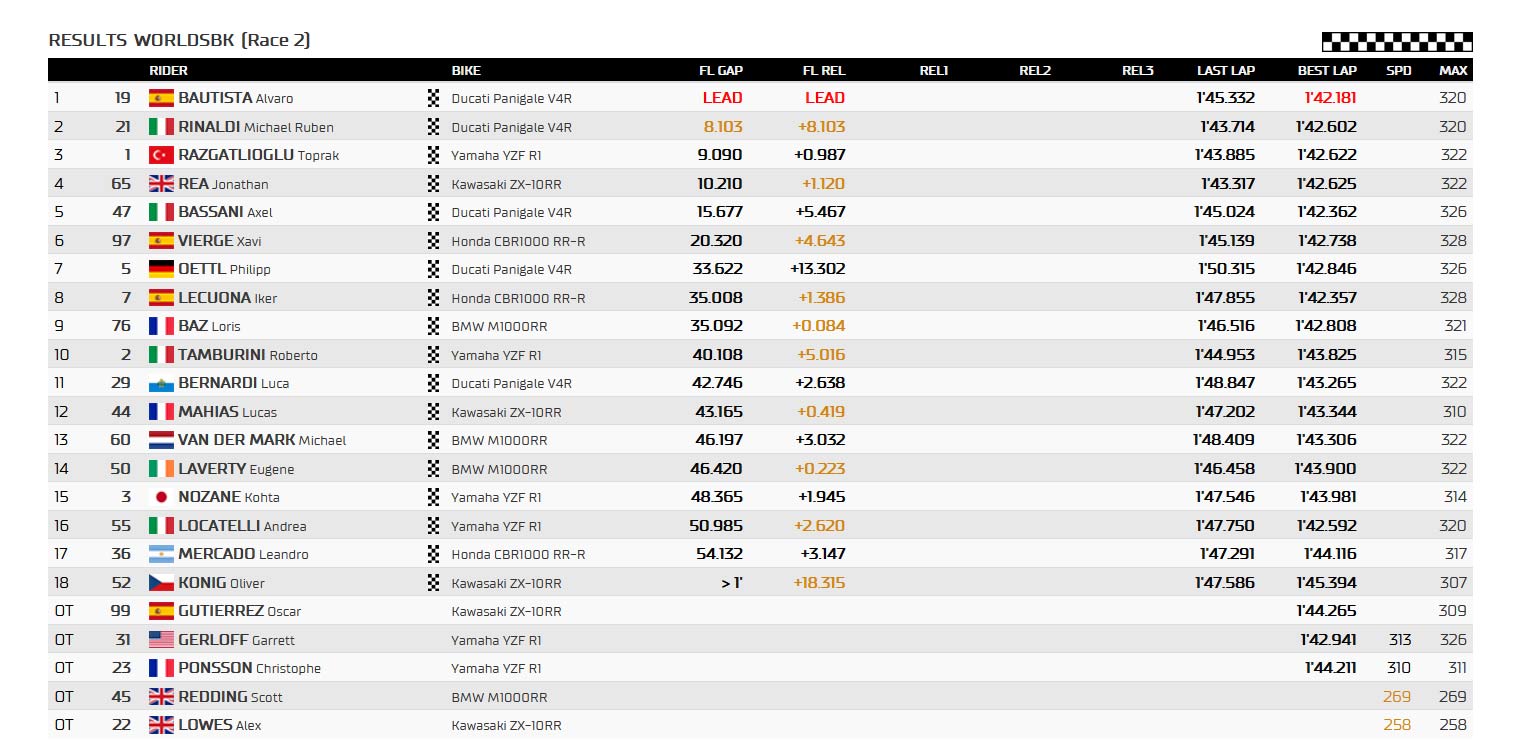Screen dimensions: 1536x754
Task: Click rider name REA Jonathan
Action: [223, 184]
